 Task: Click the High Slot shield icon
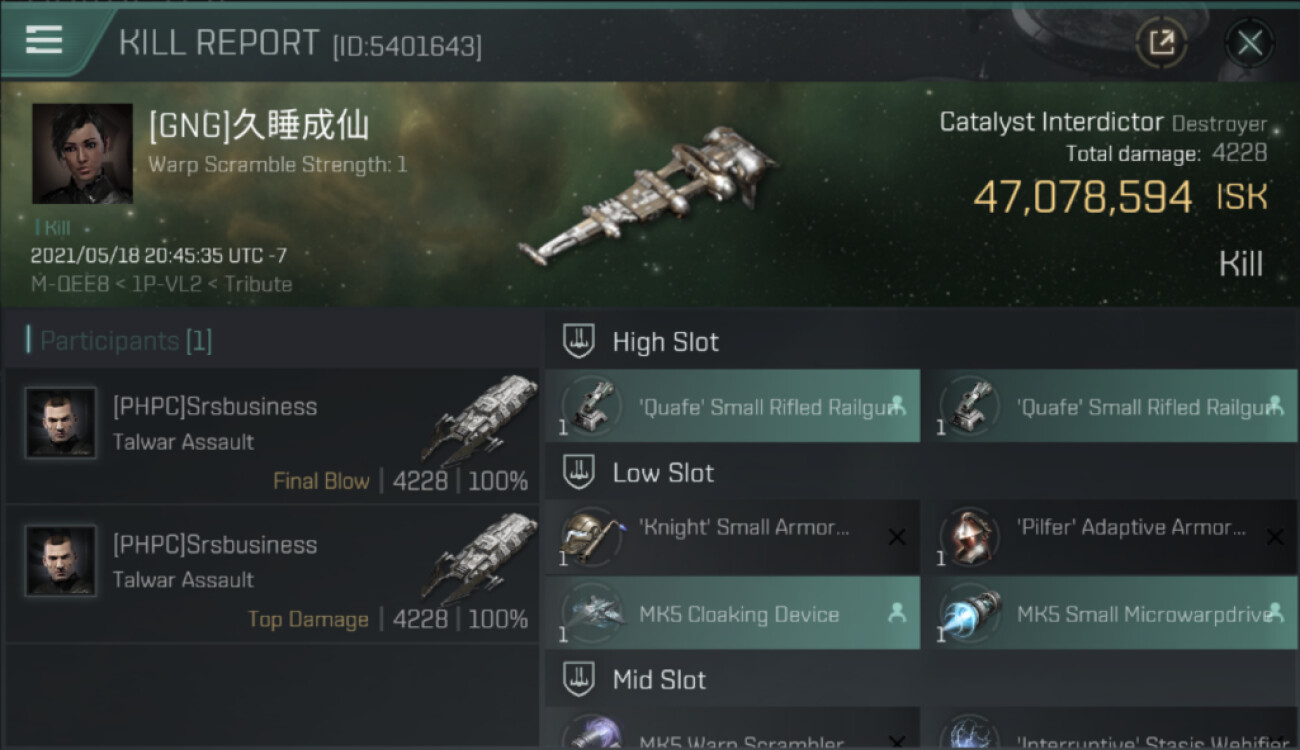pyautogui.click(x=578, y=341)
